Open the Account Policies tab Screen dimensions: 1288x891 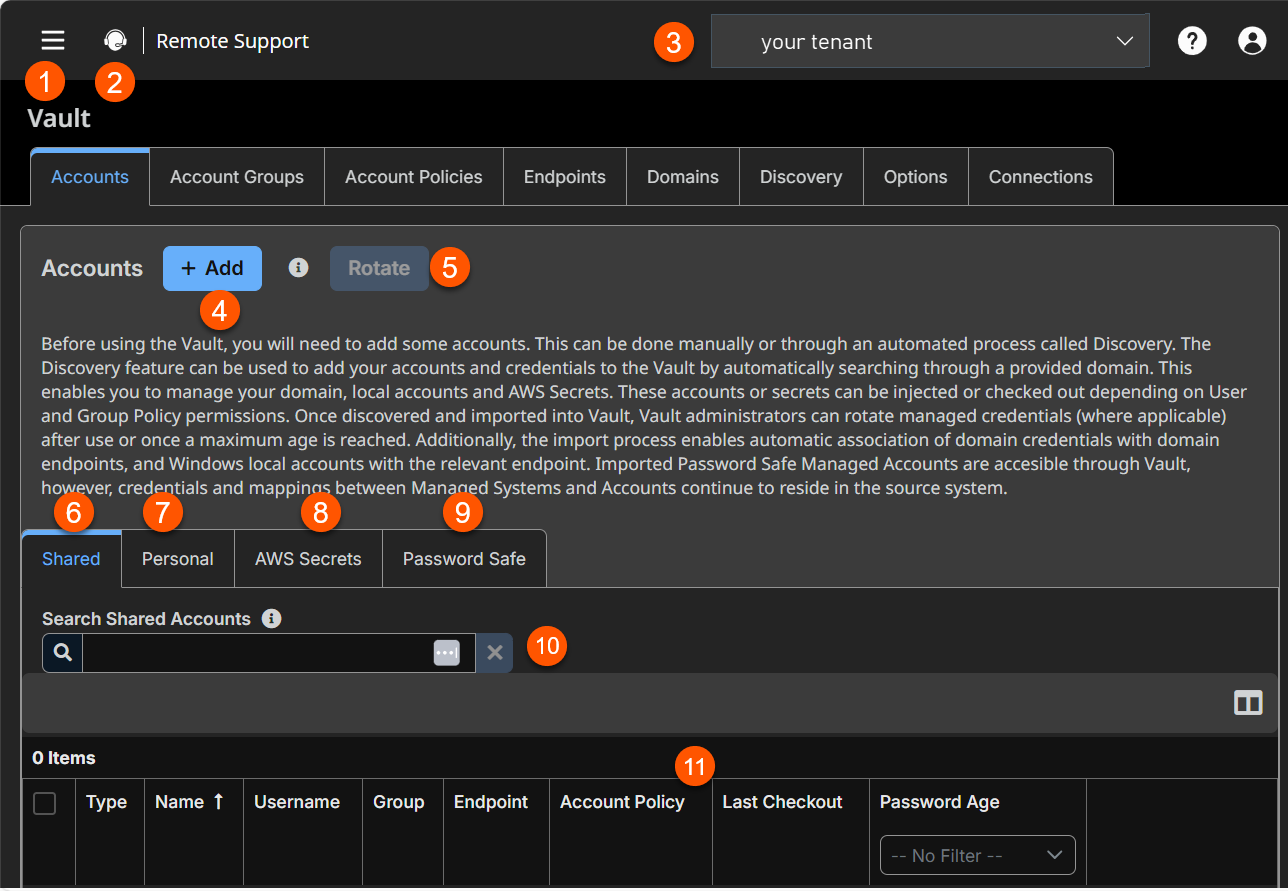[414, 177]
